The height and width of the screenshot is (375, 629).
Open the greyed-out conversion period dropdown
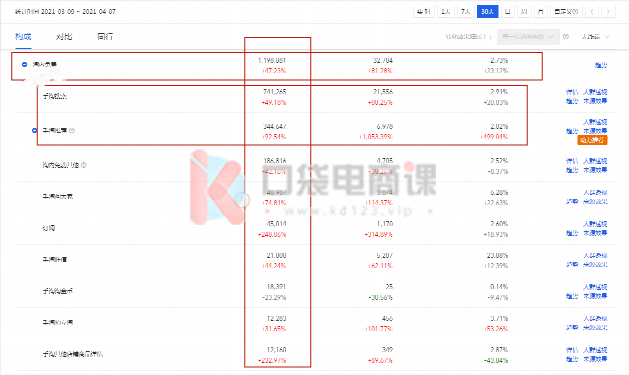528,36
